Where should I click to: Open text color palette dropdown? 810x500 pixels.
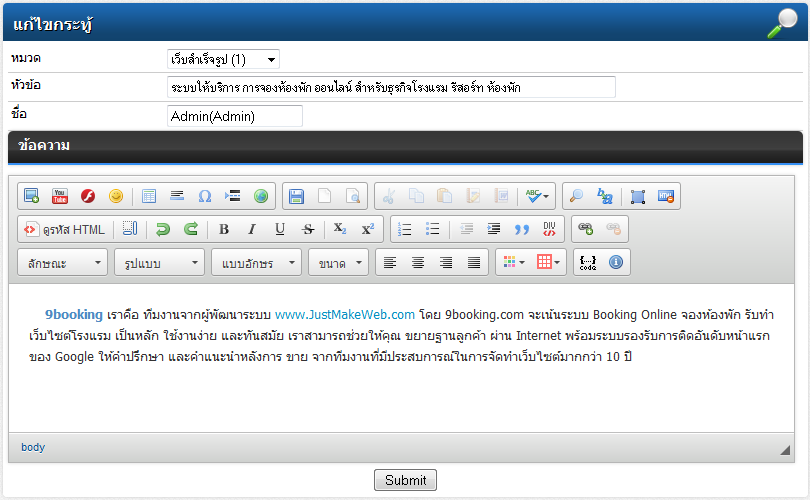[513, 262]
